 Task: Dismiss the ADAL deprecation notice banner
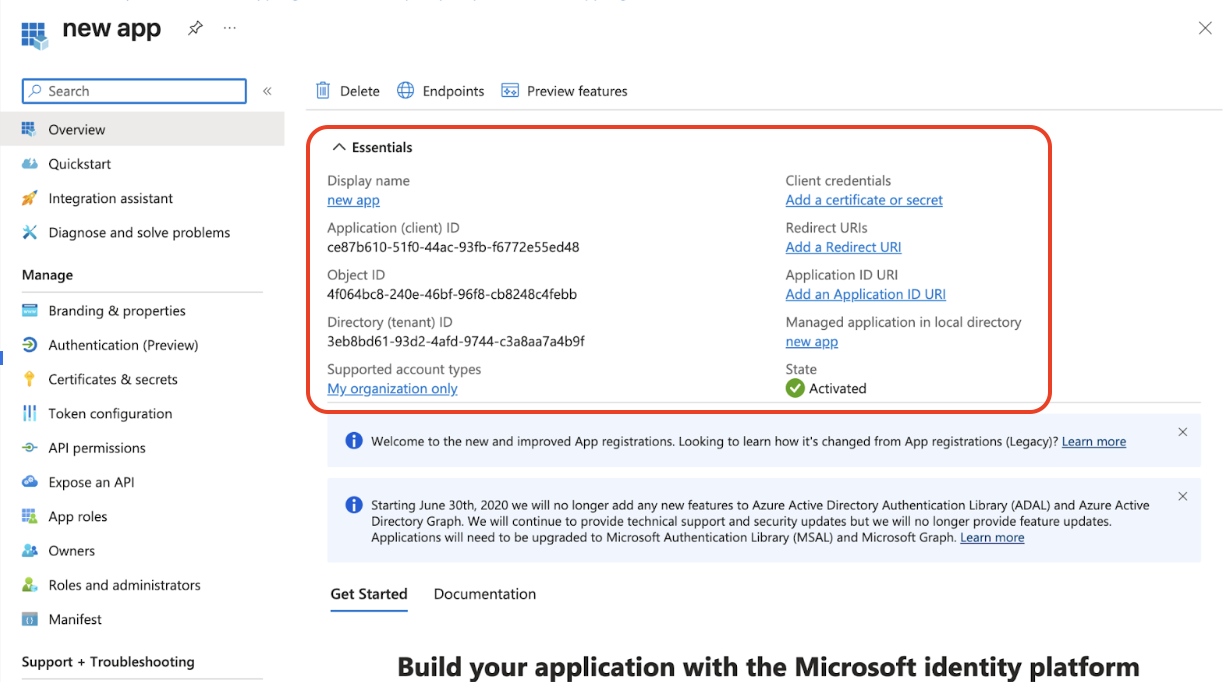tap(1182, 496)
